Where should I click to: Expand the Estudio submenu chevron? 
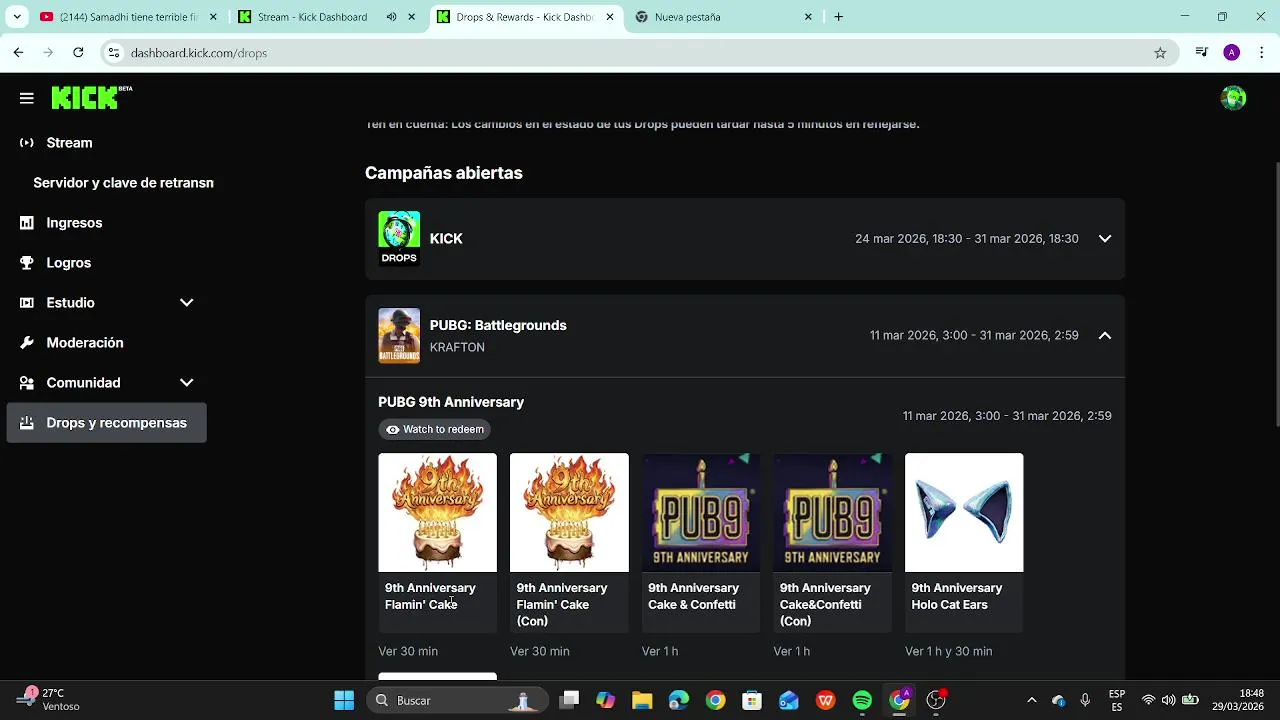tap(186, 303)
